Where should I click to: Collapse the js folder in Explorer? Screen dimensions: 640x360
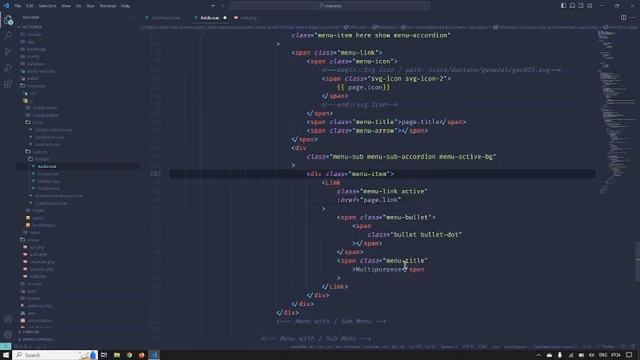(x=29, y=100)
